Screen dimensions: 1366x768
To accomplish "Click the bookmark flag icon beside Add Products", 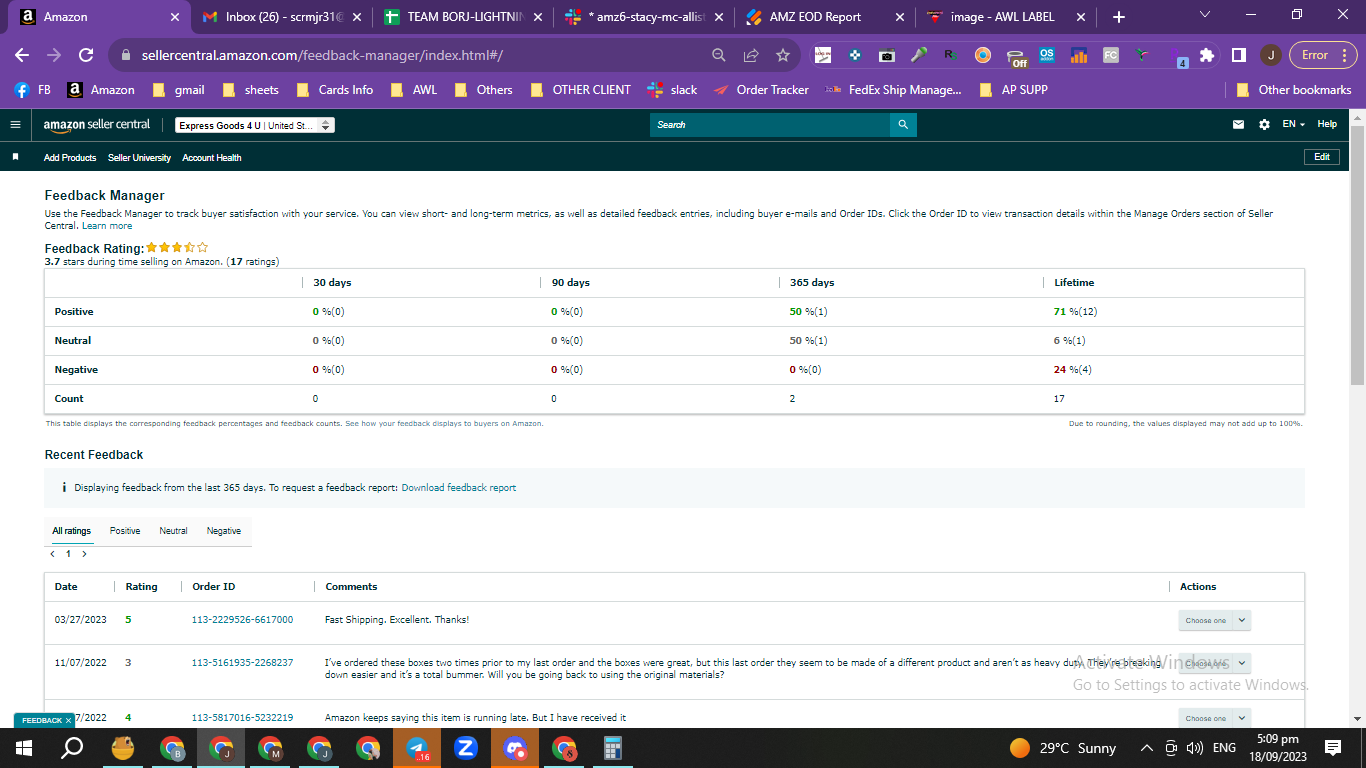I will [x=15, y=157].
